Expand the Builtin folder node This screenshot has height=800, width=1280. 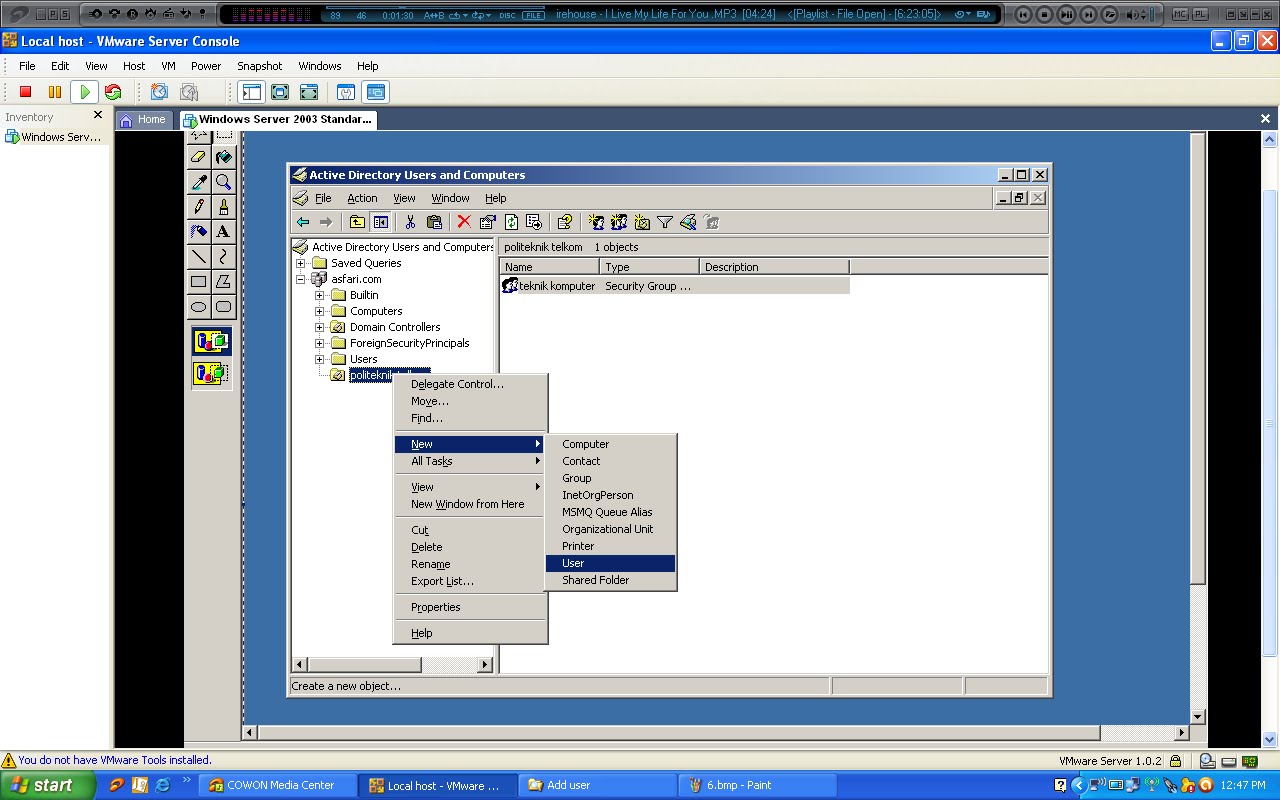tap(320, 295)
